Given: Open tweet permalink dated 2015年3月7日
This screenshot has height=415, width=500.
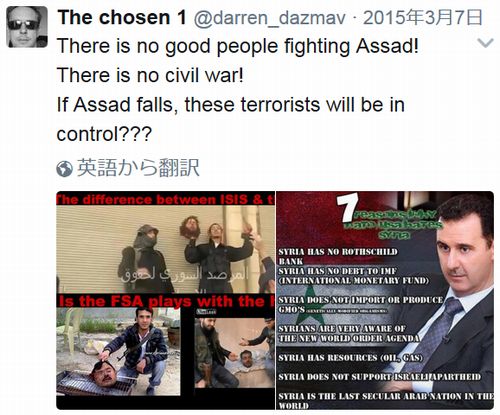Looking at the screenshot, I should pyautogui.click(x=423, y=18).
